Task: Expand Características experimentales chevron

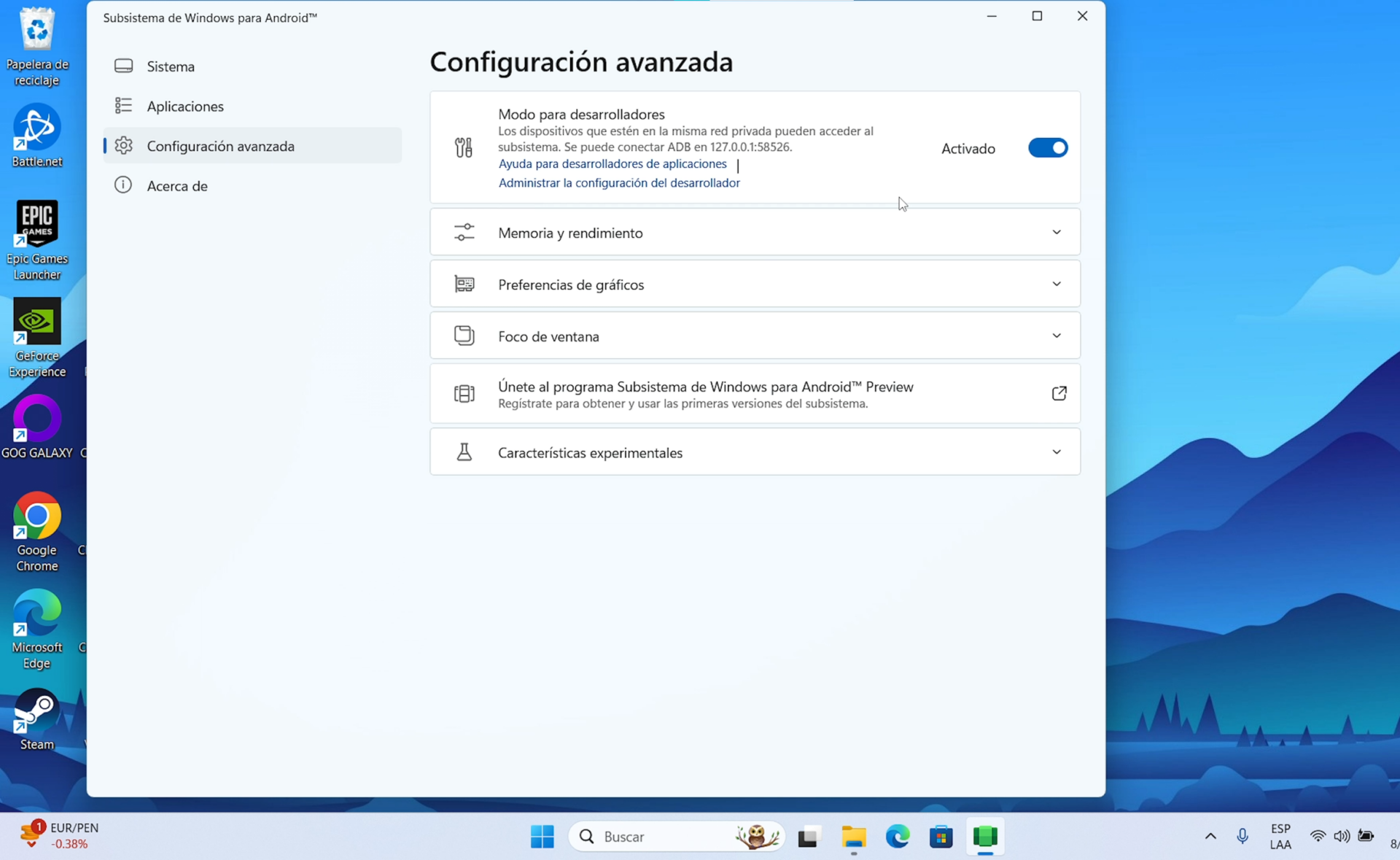Action: (1057, 452)
